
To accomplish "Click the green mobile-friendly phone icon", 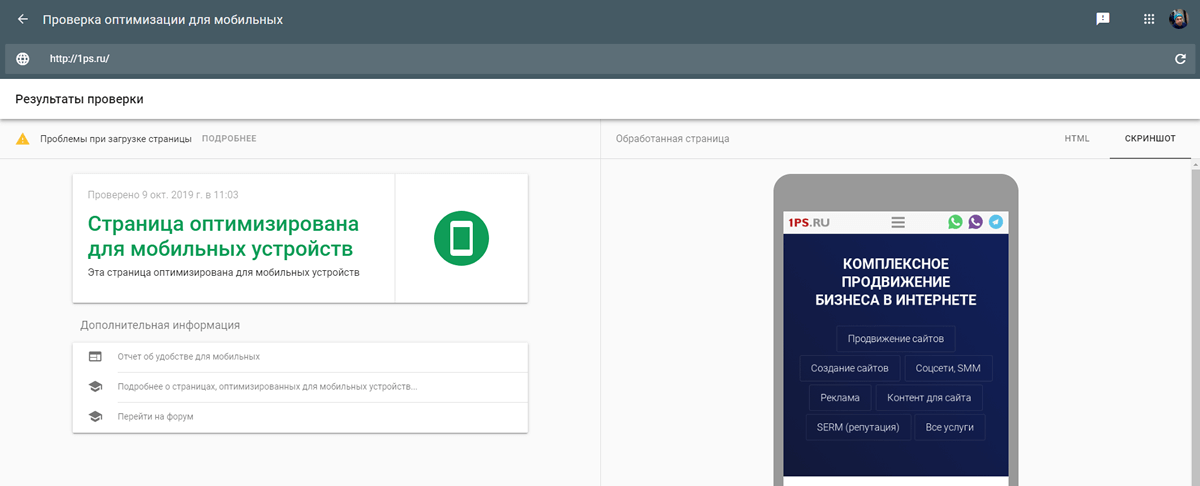I will [461, 238].
